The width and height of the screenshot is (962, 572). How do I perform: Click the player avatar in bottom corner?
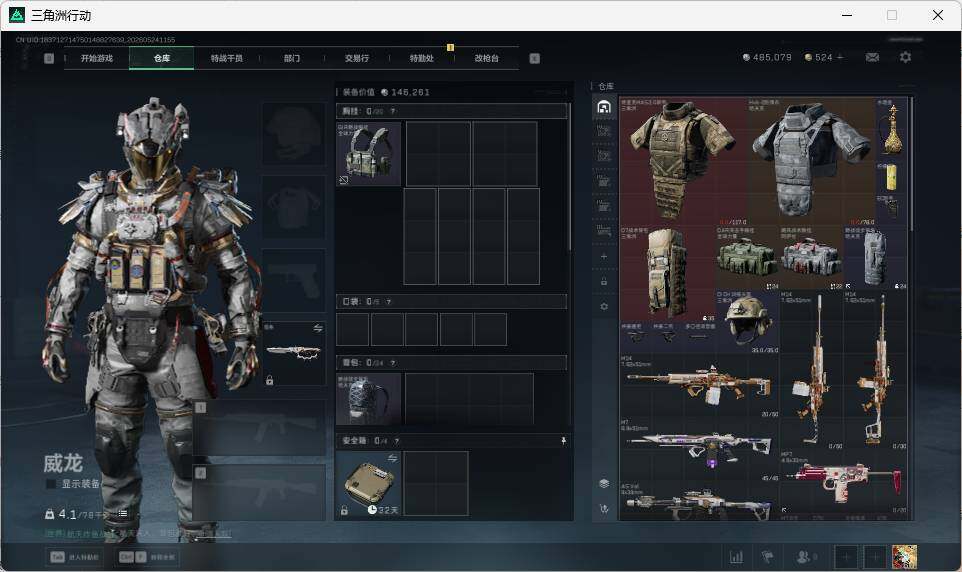point(904,557)
